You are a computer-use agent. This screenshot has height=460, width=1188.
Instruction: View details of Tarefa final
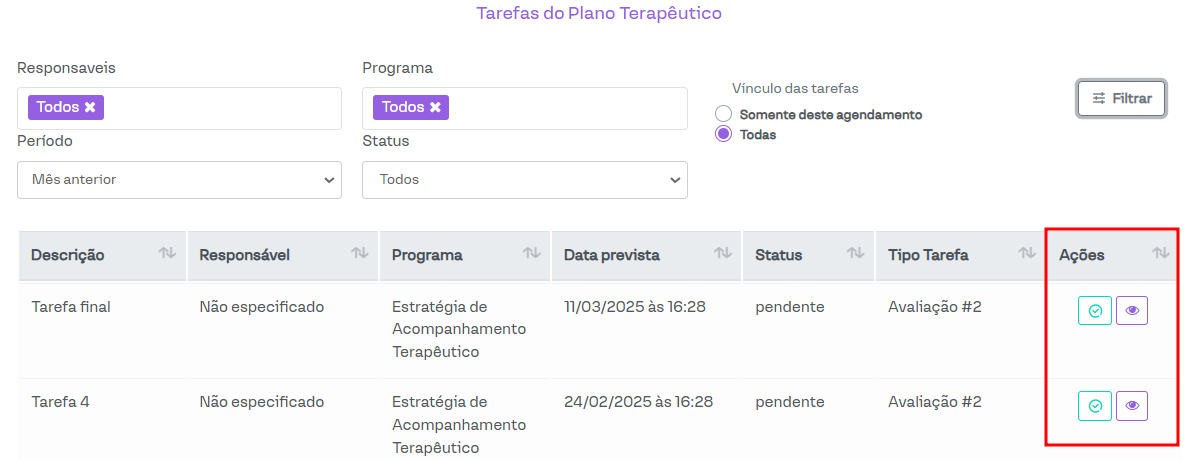[1132, 311]
